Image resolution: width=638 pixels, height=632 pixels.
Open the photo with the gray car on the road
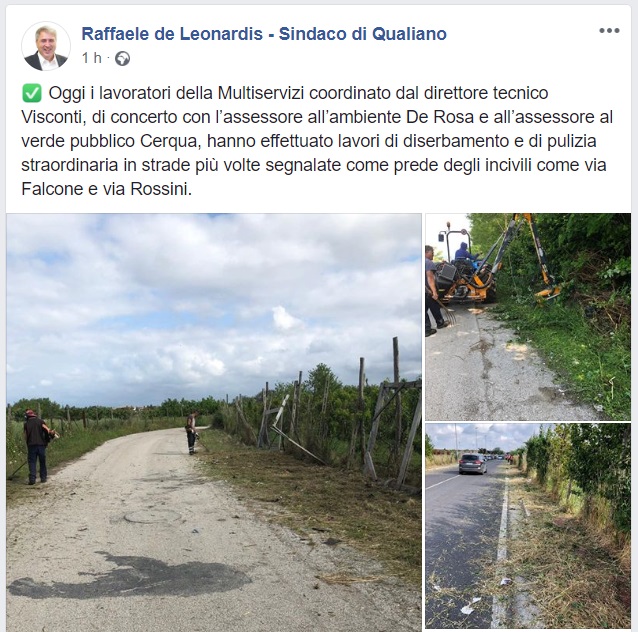pyautogui.click(x=528, y=526)
